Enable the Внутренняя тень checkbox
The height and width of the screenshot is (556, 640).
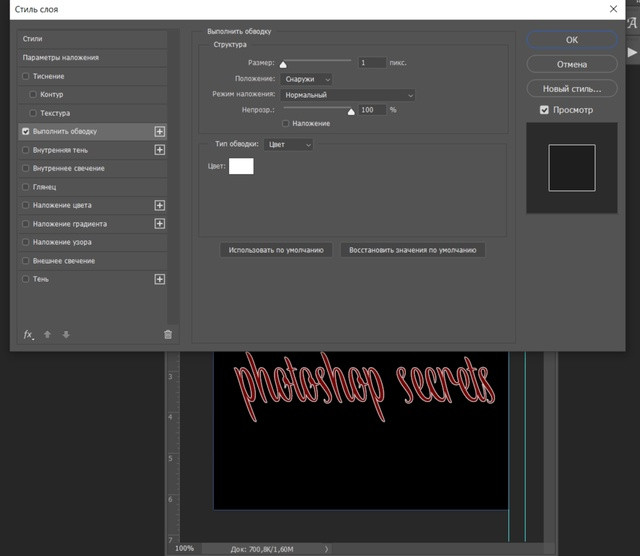[x=26, y=150]
